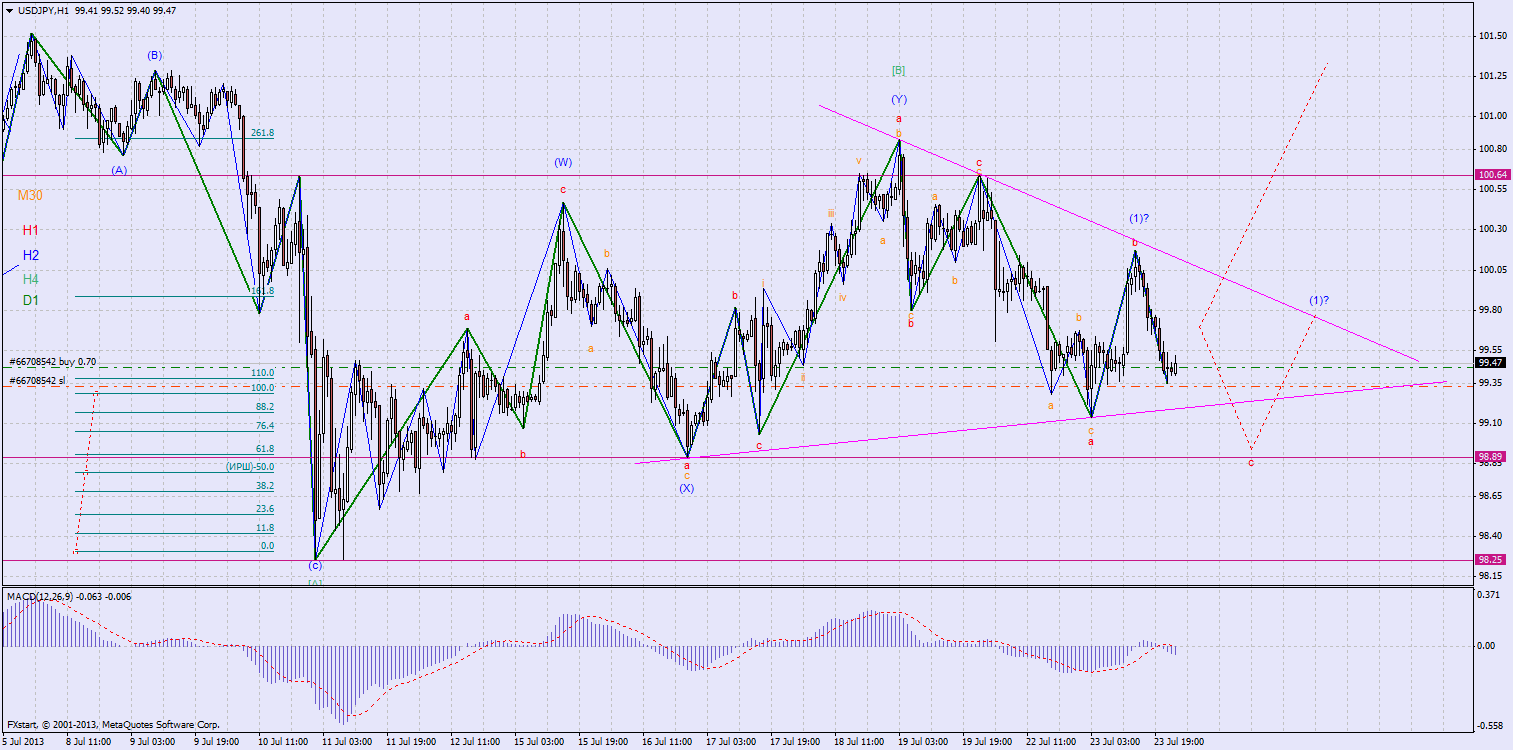Image resolution: width=1513 pixels, height=750 pixels.
Task: Click the 100.64 magenta price tag
Action: [x=1490, y=175]
